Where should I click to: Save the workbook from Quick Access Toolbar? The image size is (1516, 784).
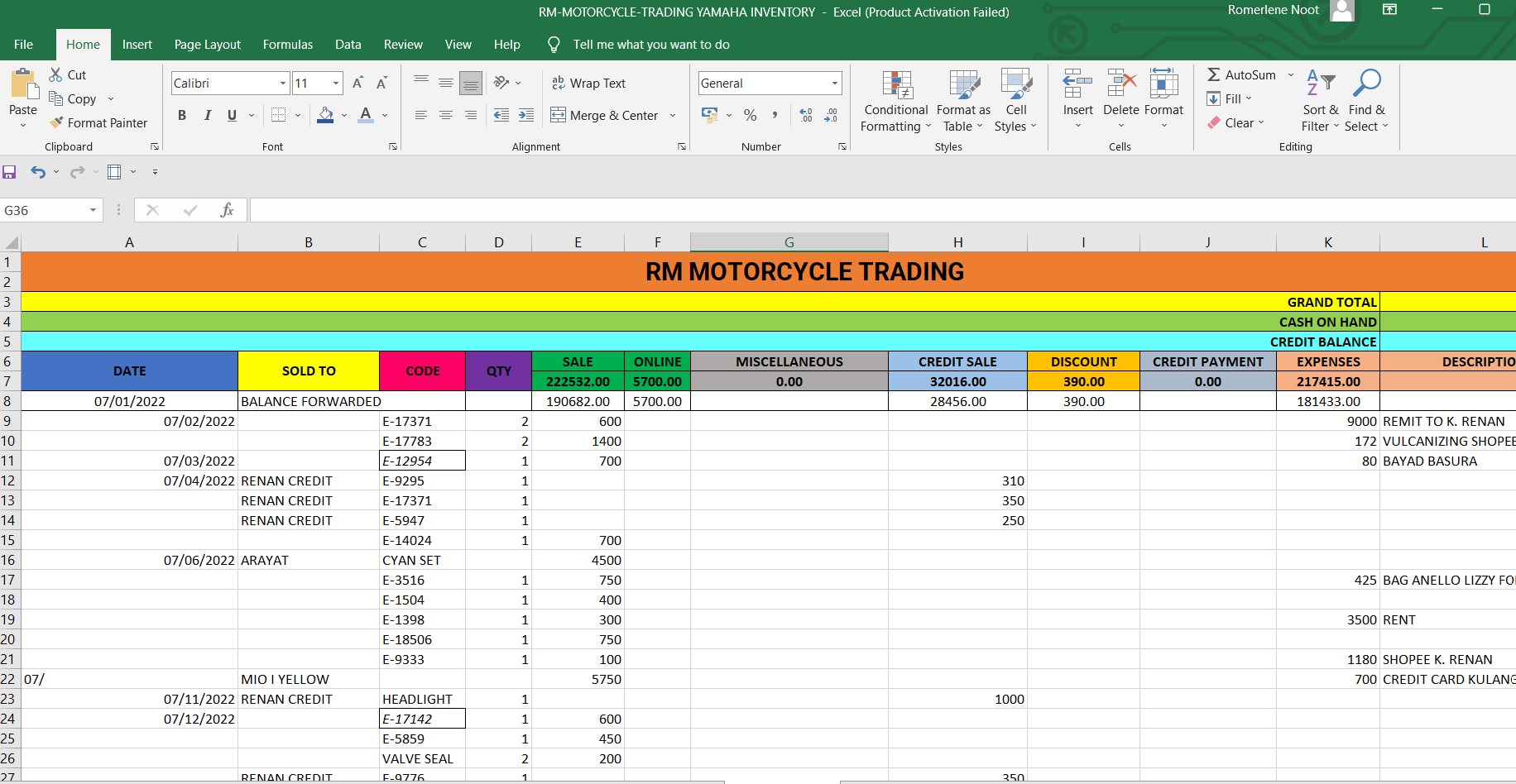[10, 172]
